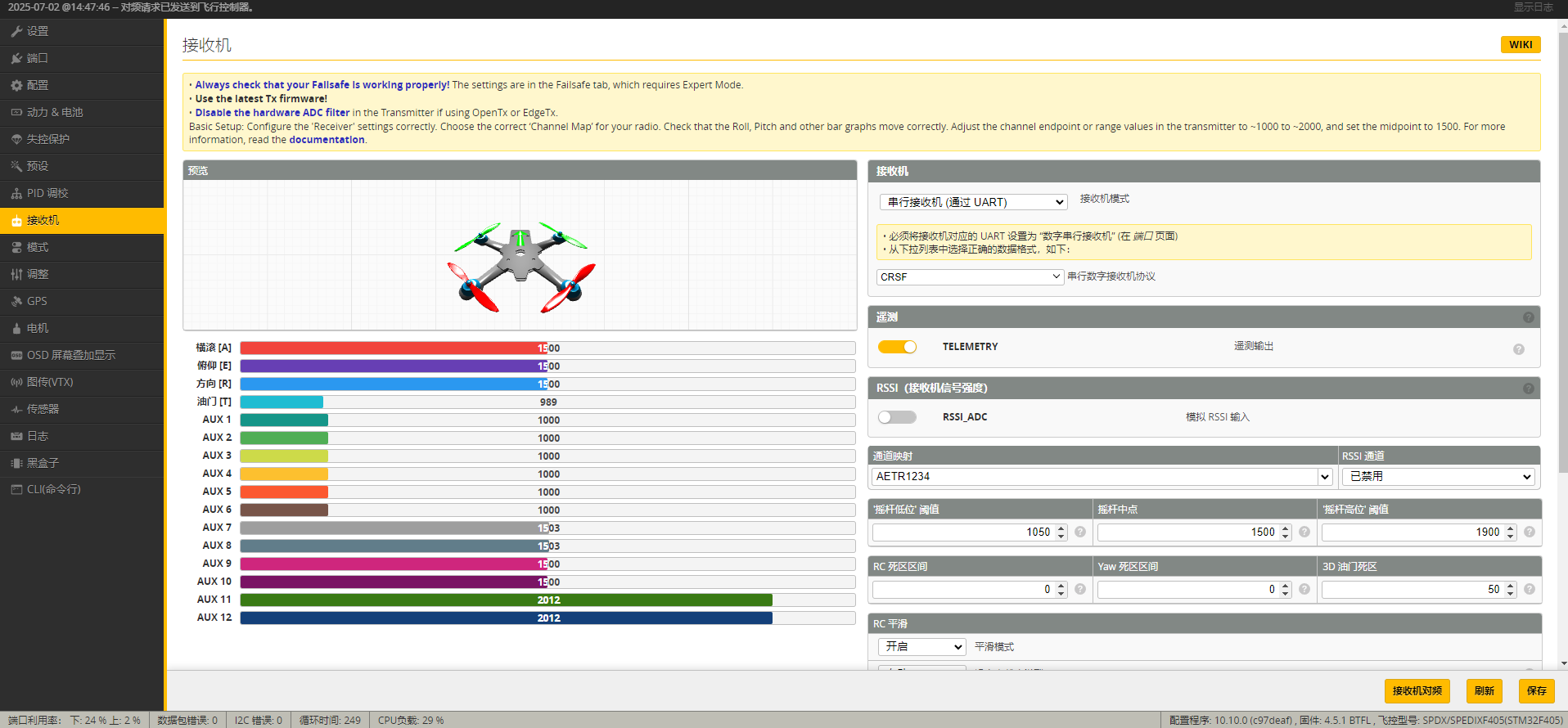Click the plug icon beside 端口
This screenshot has height=728, width=1568.
click(x=16, y=58)
